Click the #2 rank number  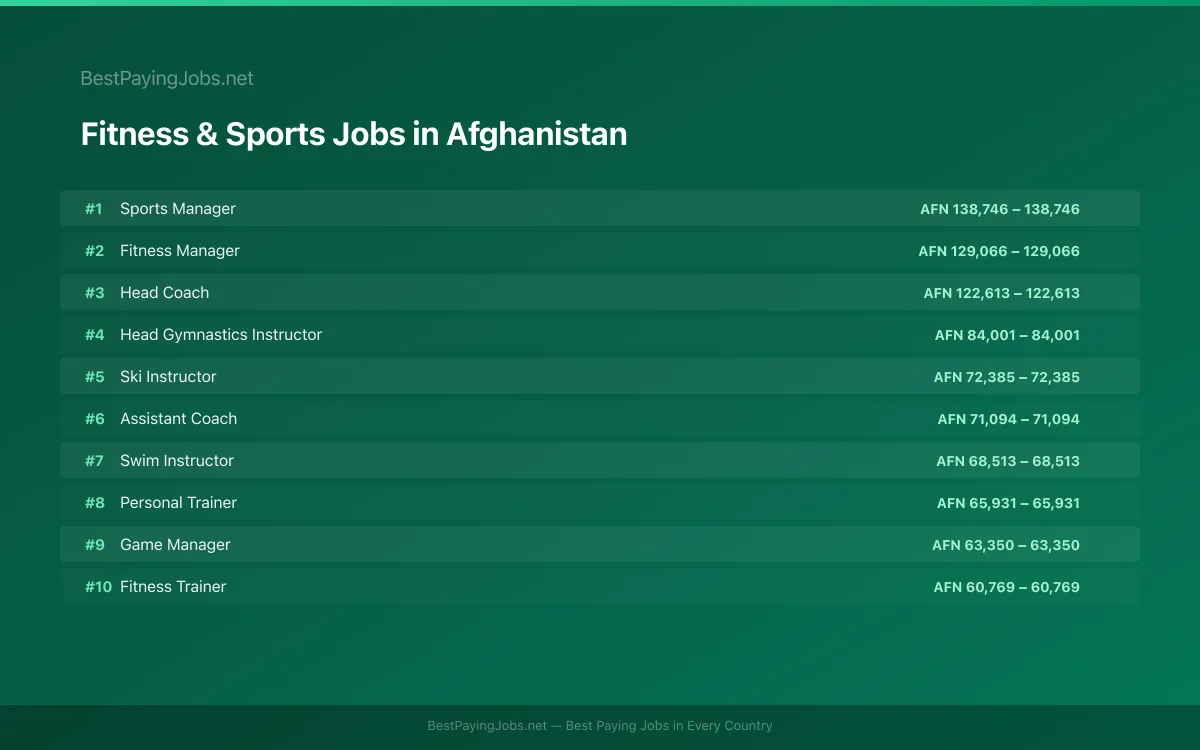[94, 251]
